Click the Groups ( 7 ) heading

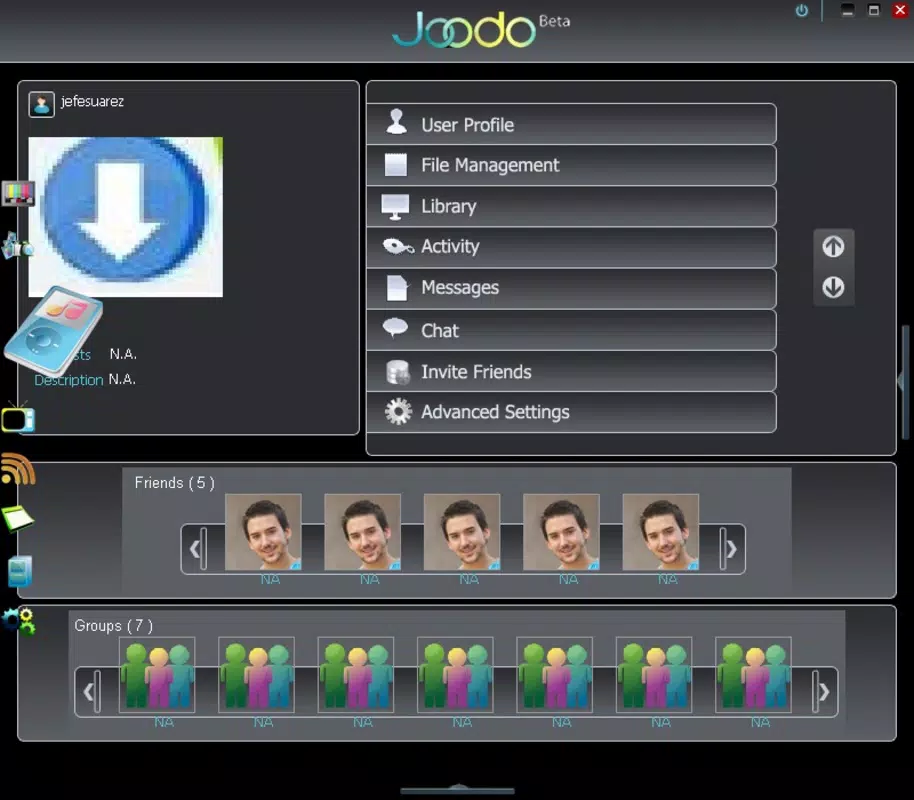coord(114,626)
